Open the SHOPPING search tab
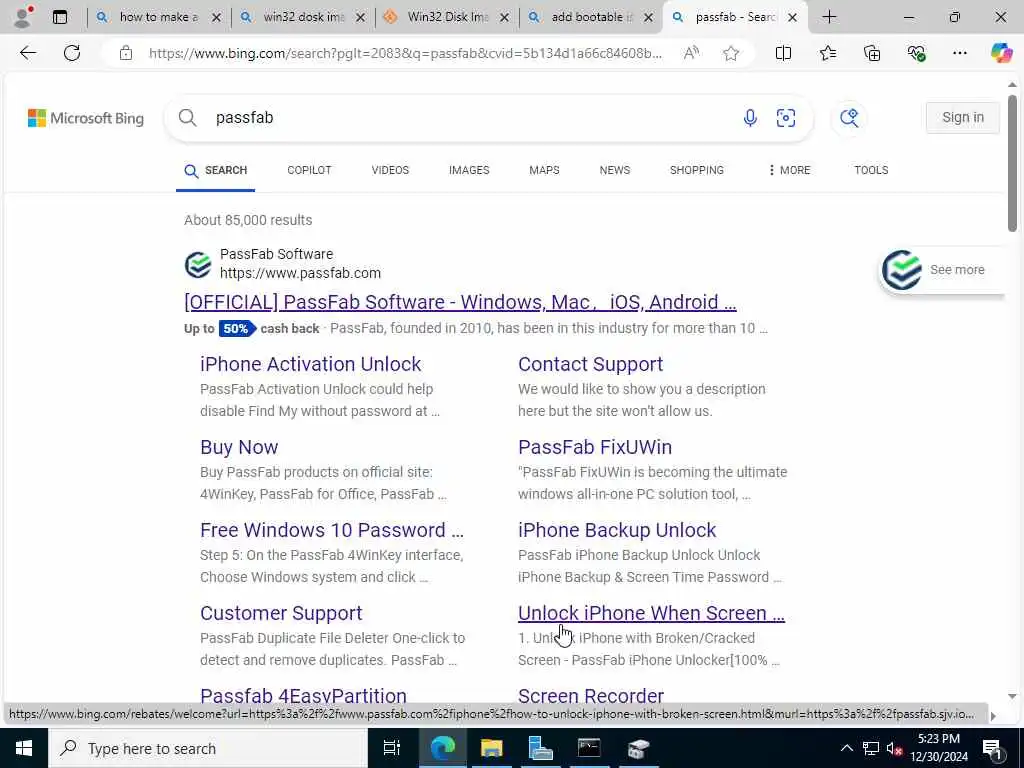 click(697, 170)
